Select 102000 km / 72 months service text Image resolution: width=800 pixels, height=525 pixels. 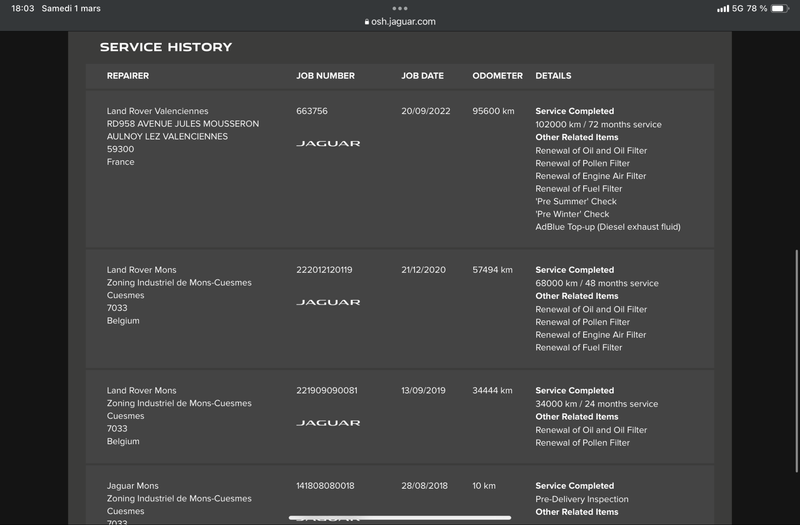pos(598,124)
